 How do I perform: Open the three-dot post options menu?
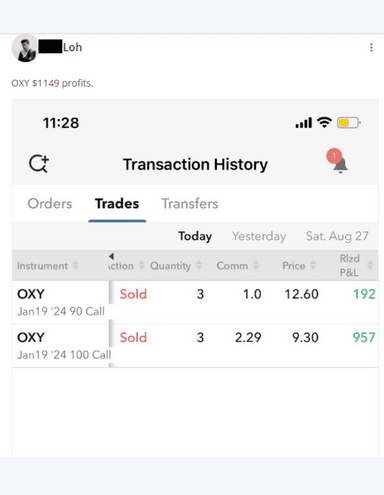tap(371, 48)
